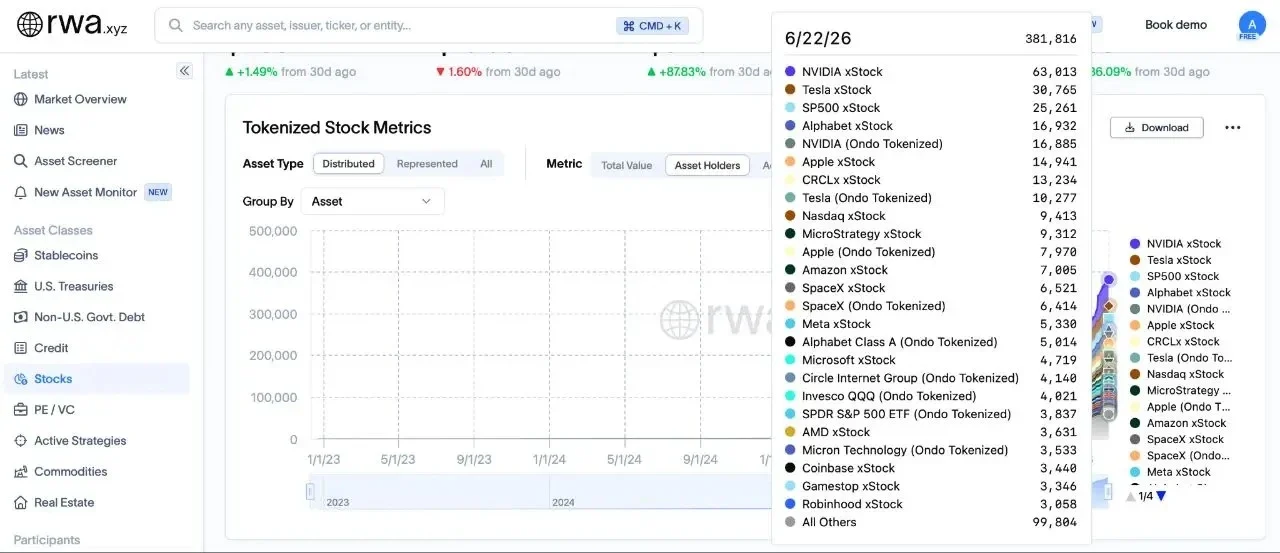Open the three-dot more options menu
The height and width of the screenshot is (553, 1280).
click(1232, 128)
